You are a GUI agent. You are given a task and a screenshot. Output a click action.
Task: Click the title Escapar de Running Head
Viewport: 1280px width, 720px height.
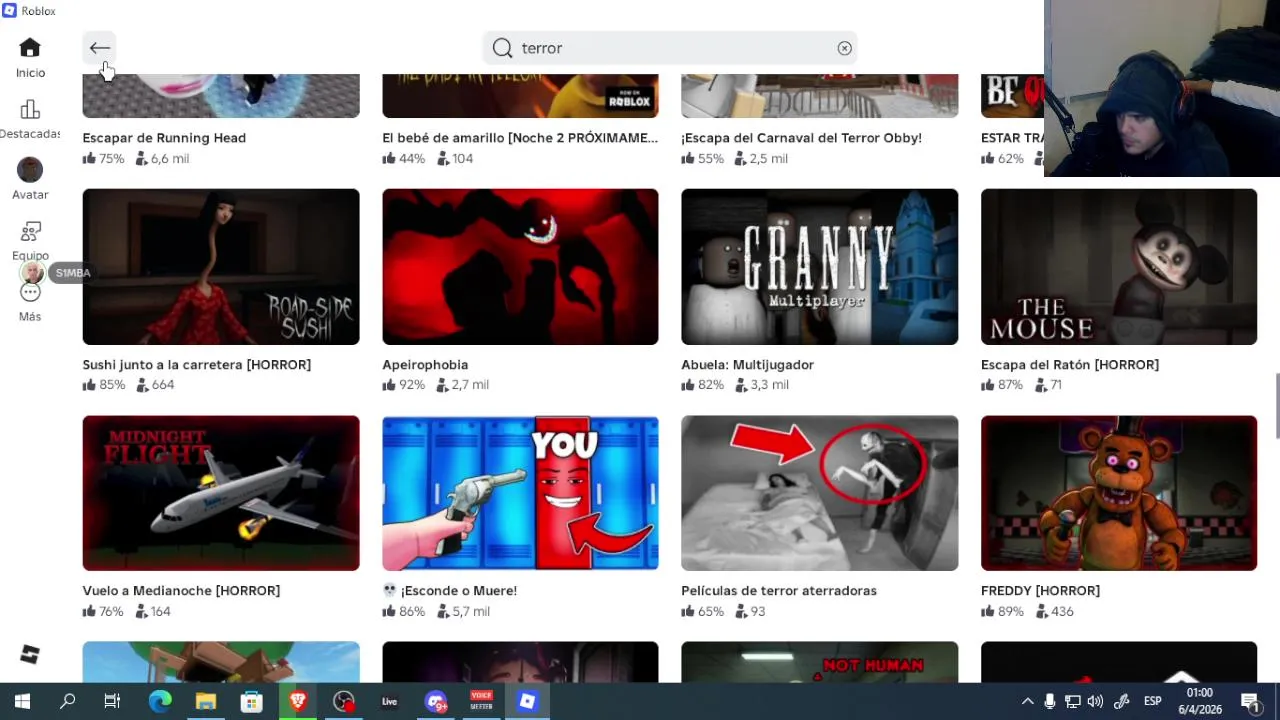(164, 138)
